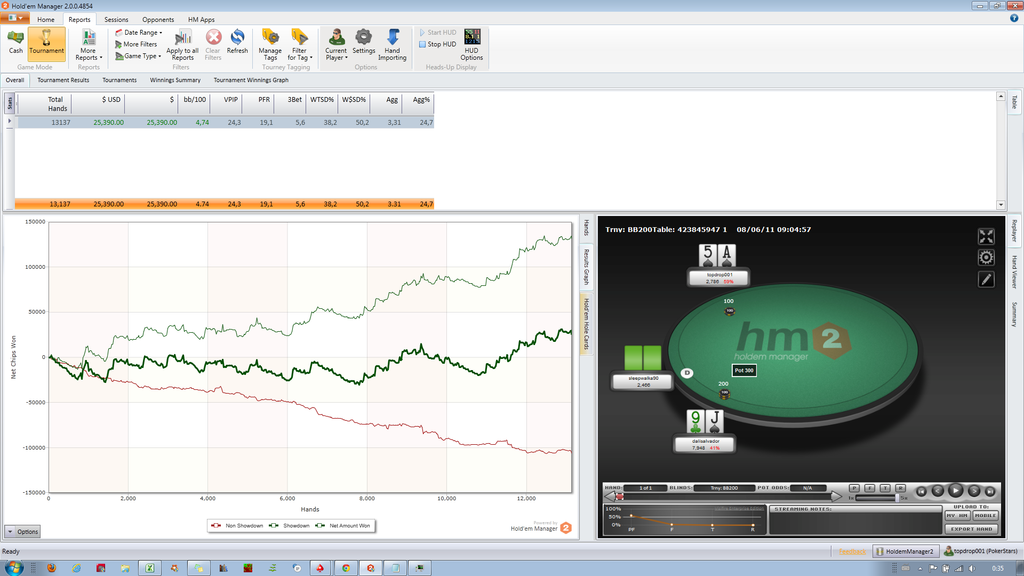
Task: Open the Date Range dropdown
Action: [x=138, y=32]
